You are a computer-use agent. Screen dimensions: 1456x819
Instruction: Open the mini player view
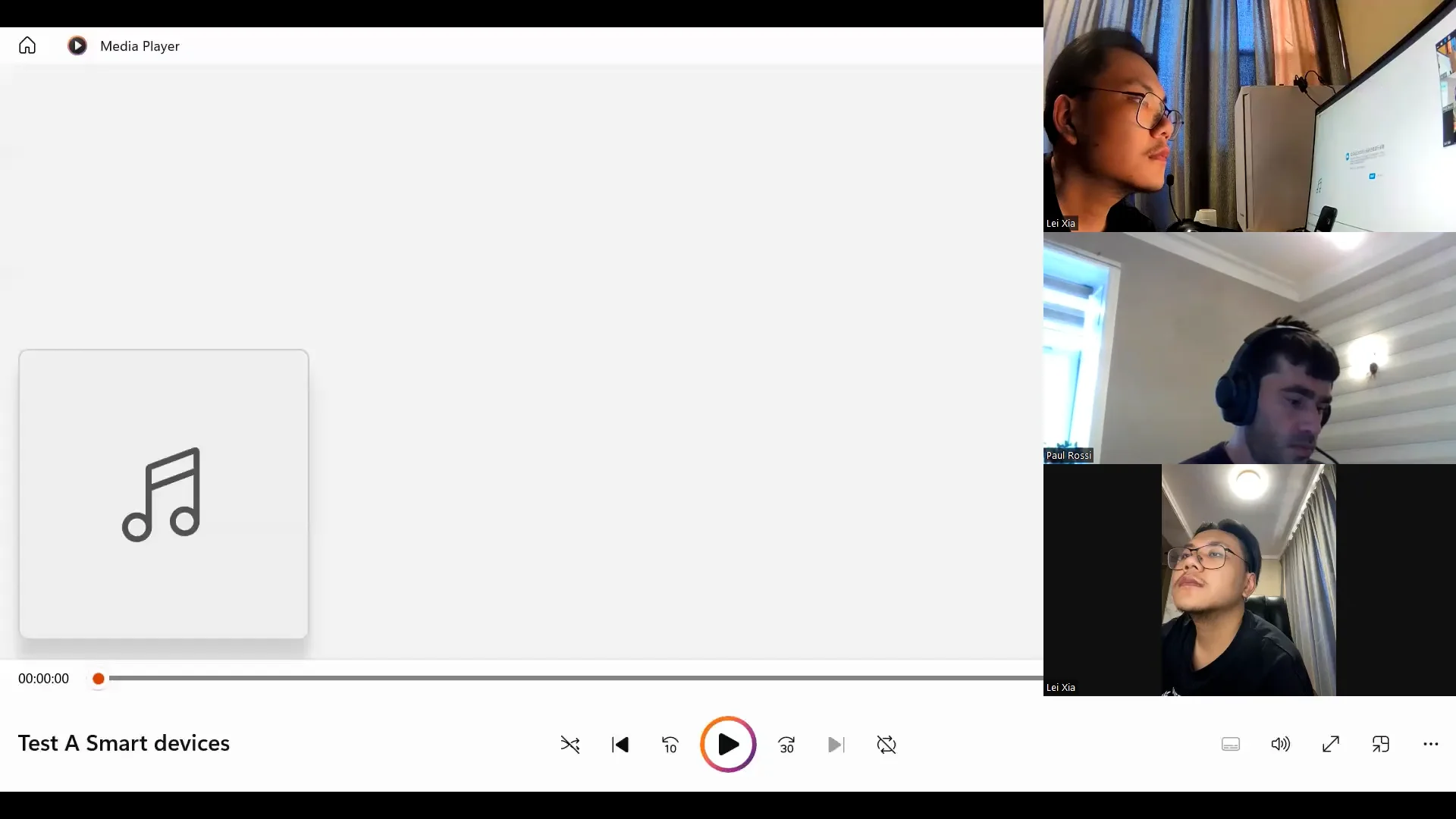(x=1381, y=744)
